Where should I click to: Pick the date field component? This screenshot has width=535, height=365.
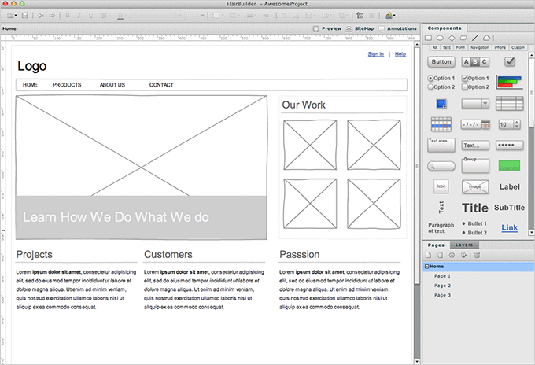point(475,125)
